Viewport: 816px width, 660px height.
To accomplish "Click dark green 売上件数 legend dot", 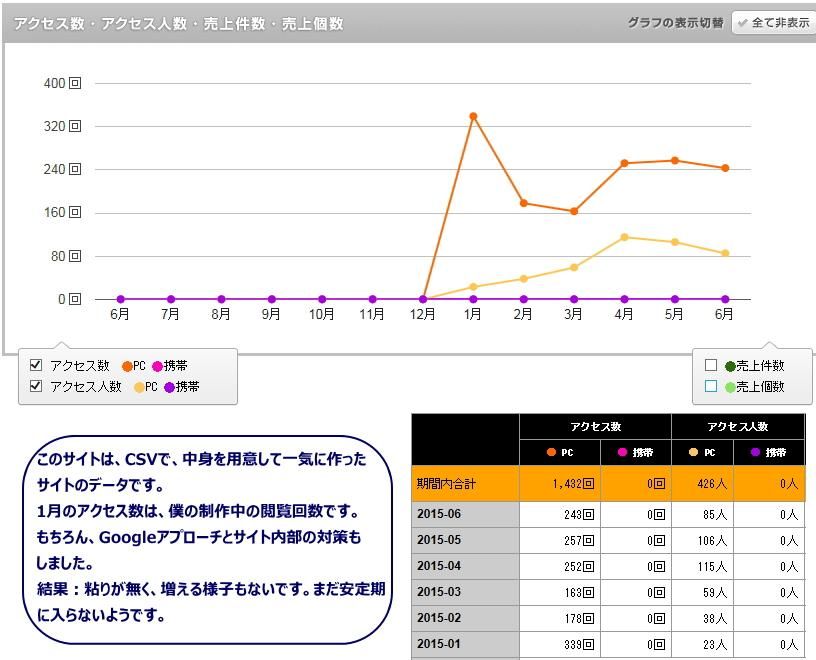I will coord(730,366).
